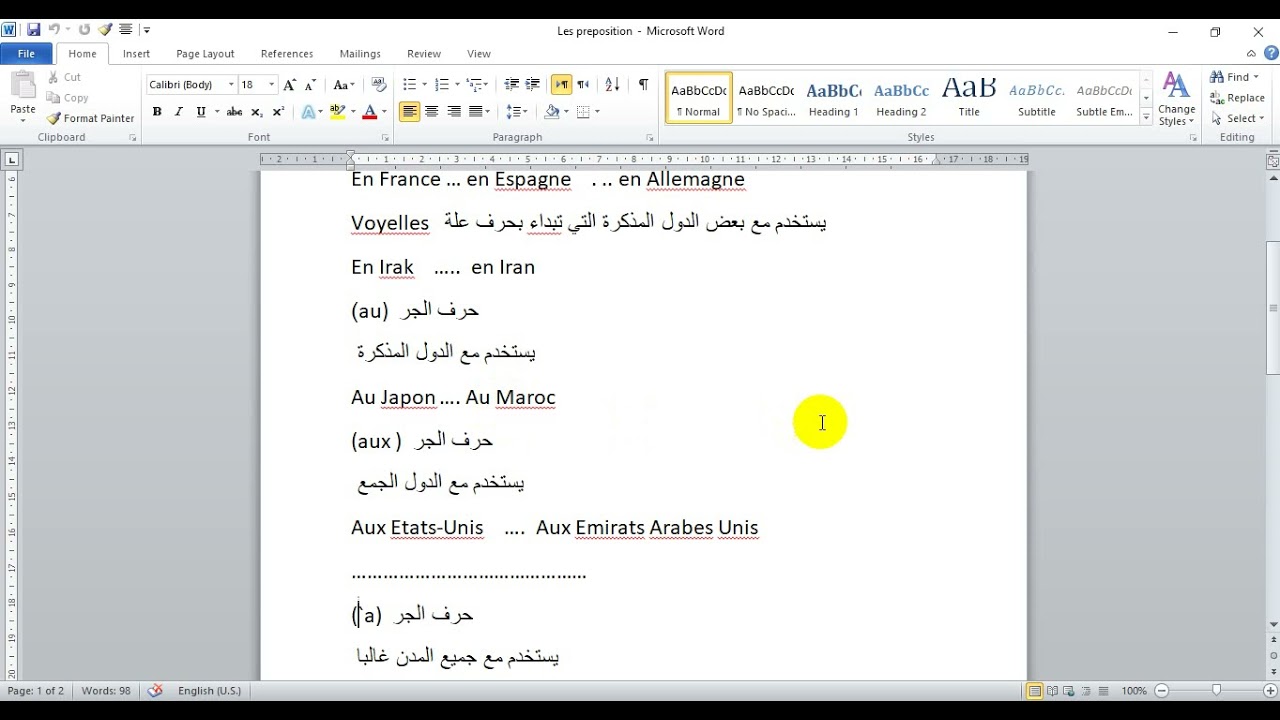Image resolution: width=1280 pixels, height=720 pixels.
Task: Click the red Font Color button
Action: (370, 112)
